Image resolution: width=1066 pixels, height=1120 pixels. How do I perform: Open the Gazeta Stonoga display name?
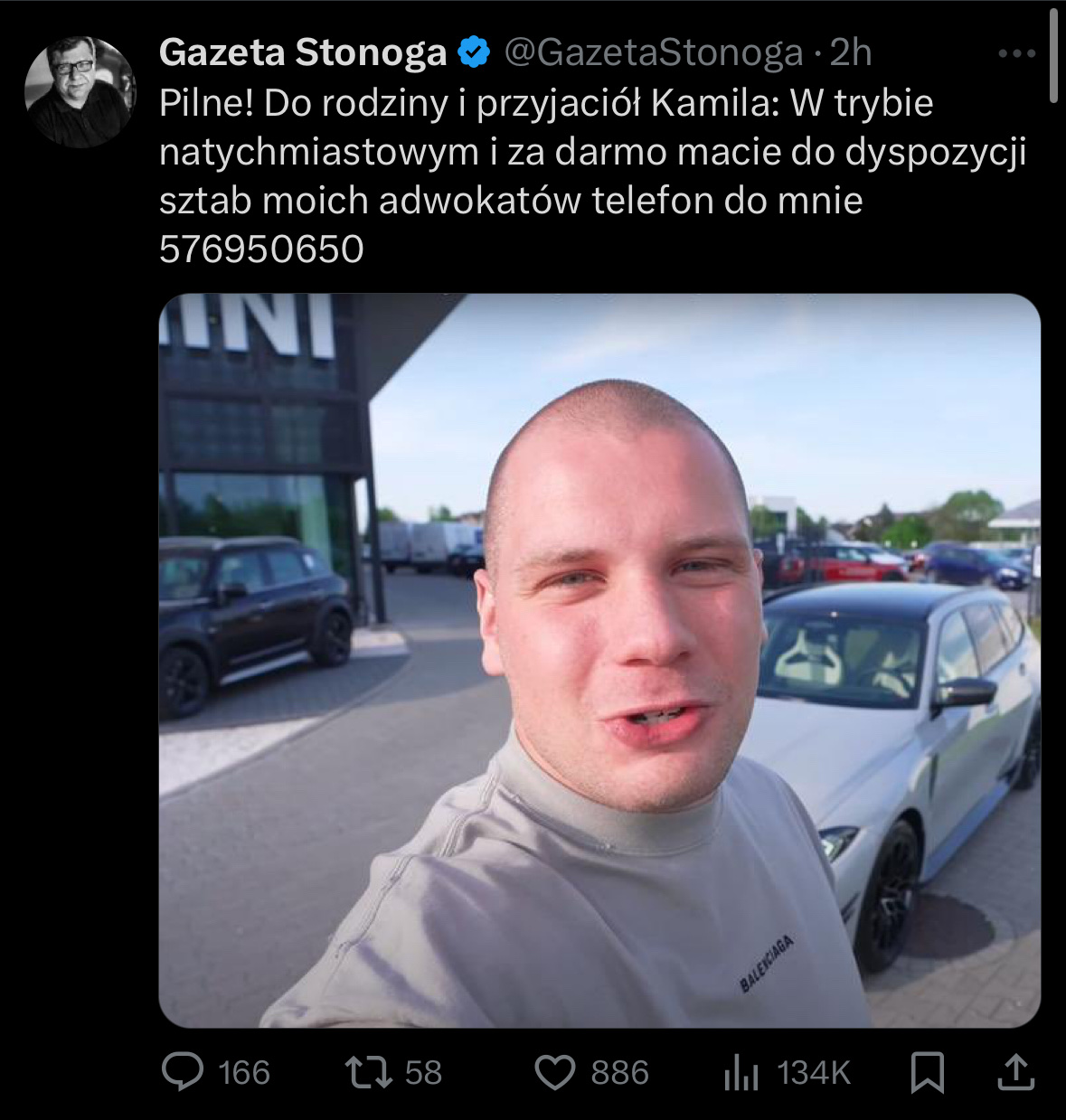[303, 52]
